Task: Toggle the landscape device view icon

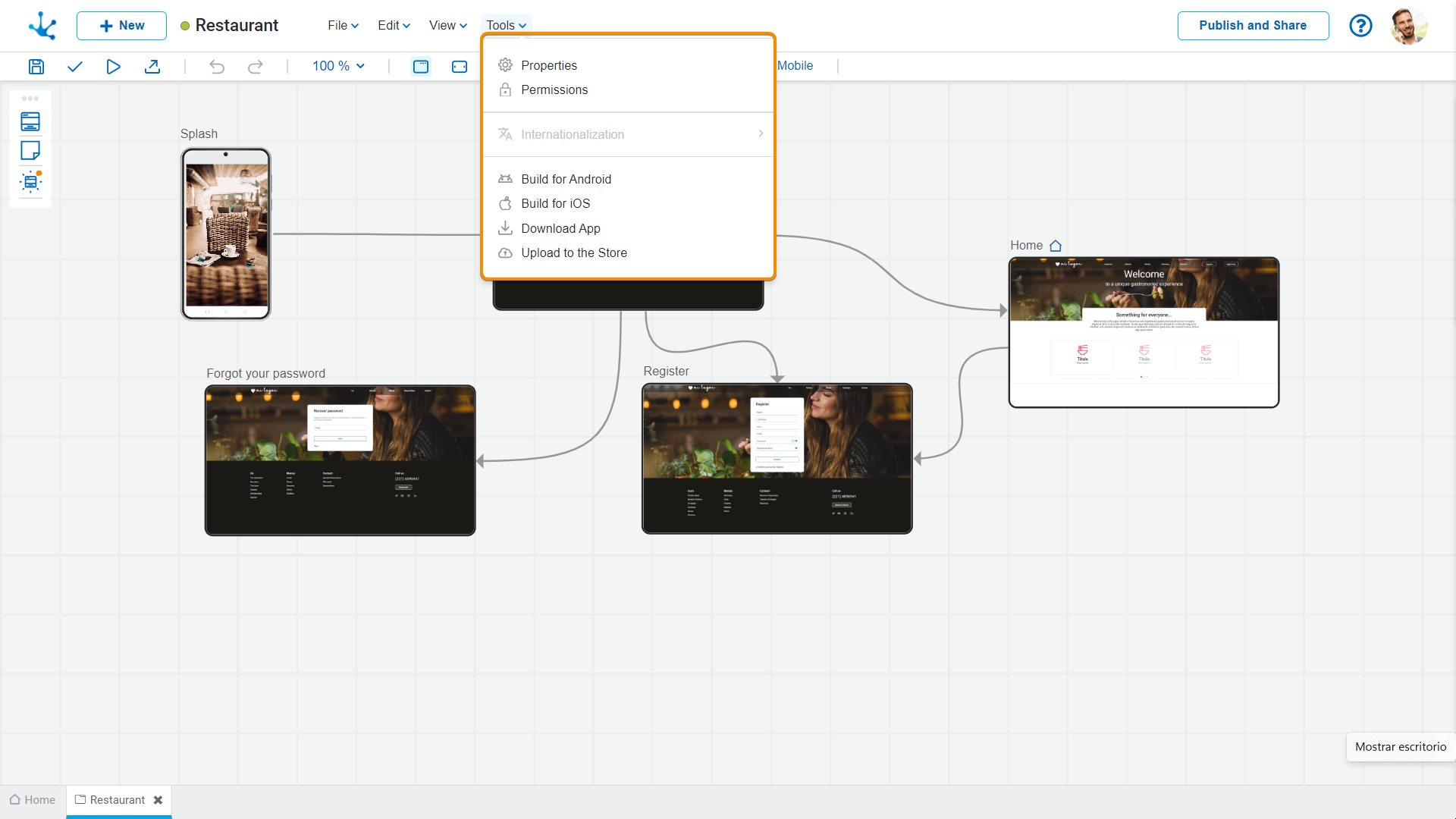Action: click(460, 67)
